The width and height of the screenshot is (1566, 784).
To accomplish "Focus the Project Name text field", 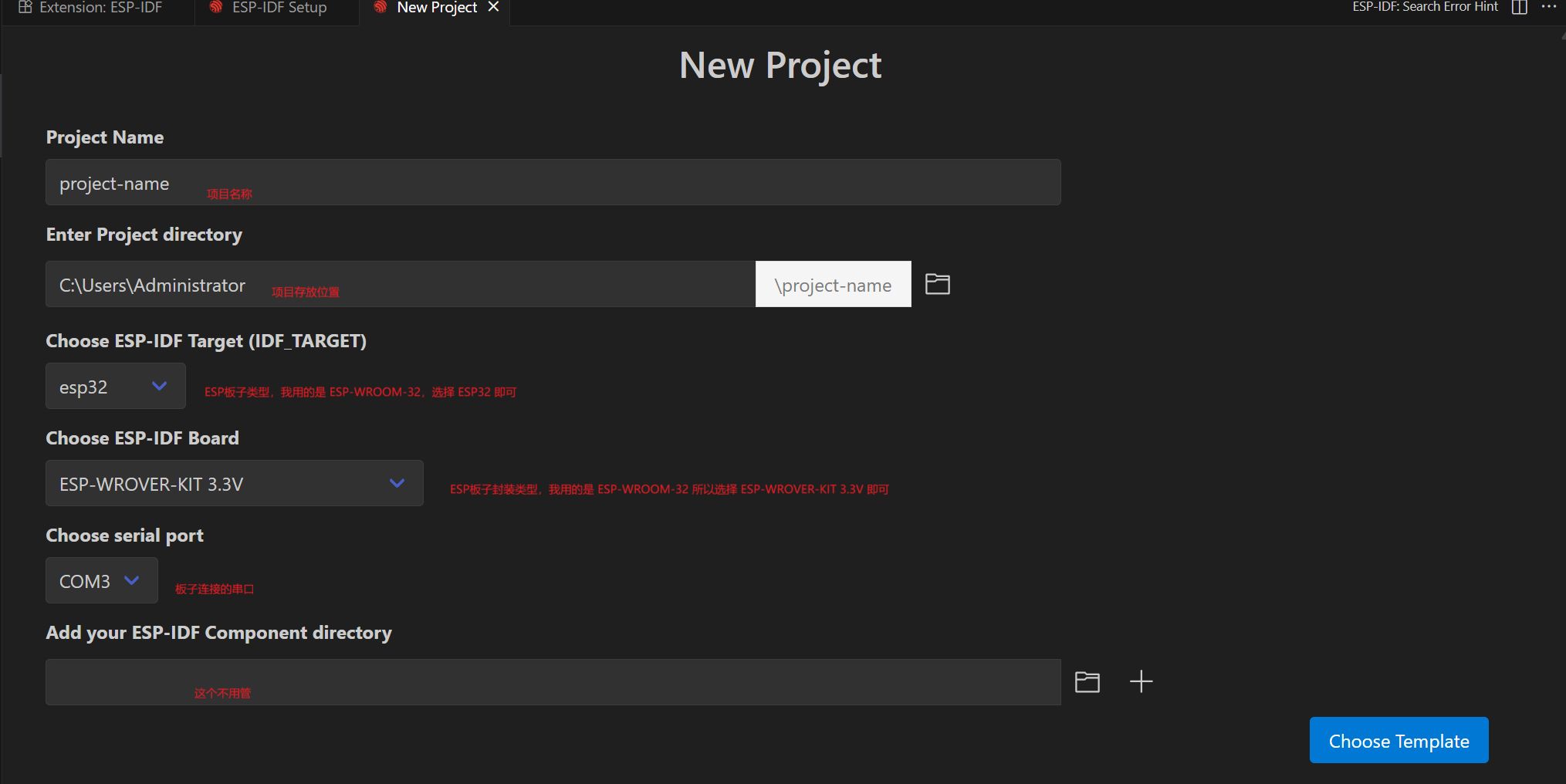I will pos(553,182).
